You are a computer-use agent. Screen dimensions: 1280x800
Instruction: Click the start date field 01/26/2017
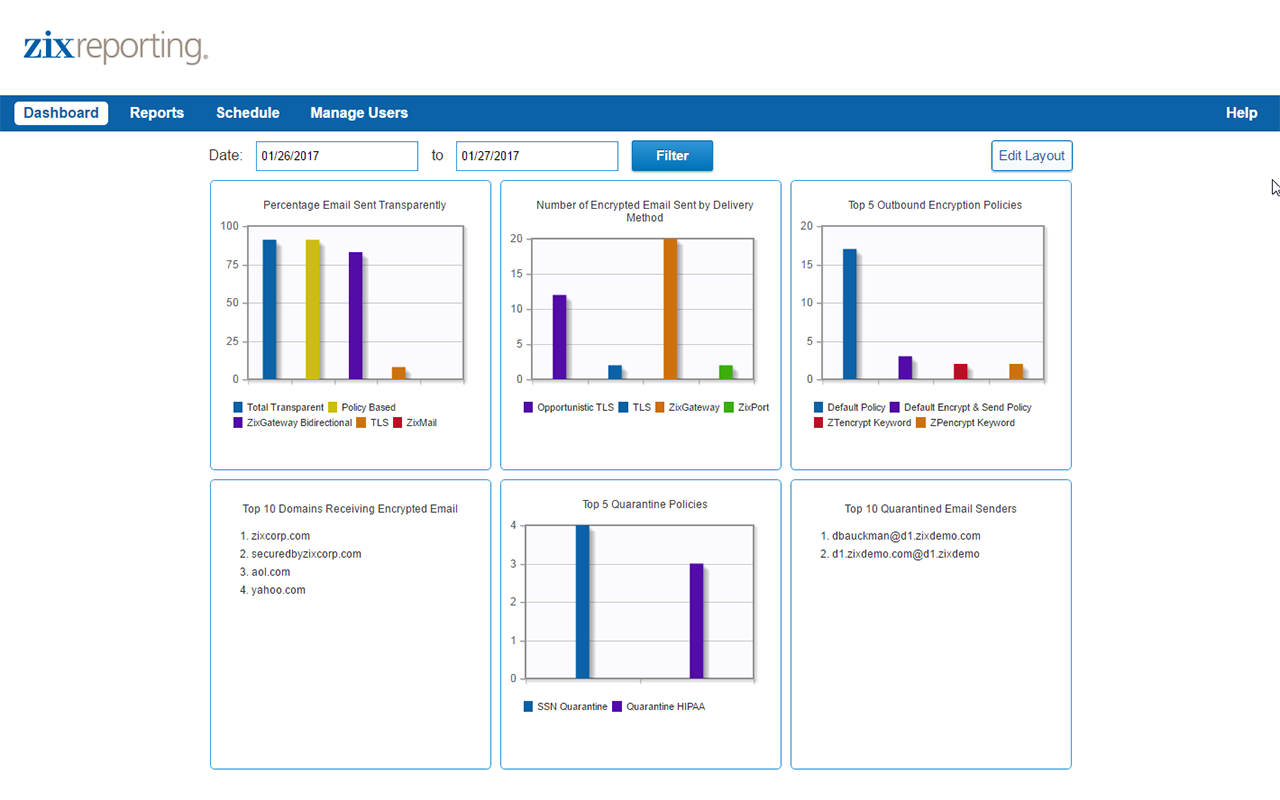click(x=337, y=156)
